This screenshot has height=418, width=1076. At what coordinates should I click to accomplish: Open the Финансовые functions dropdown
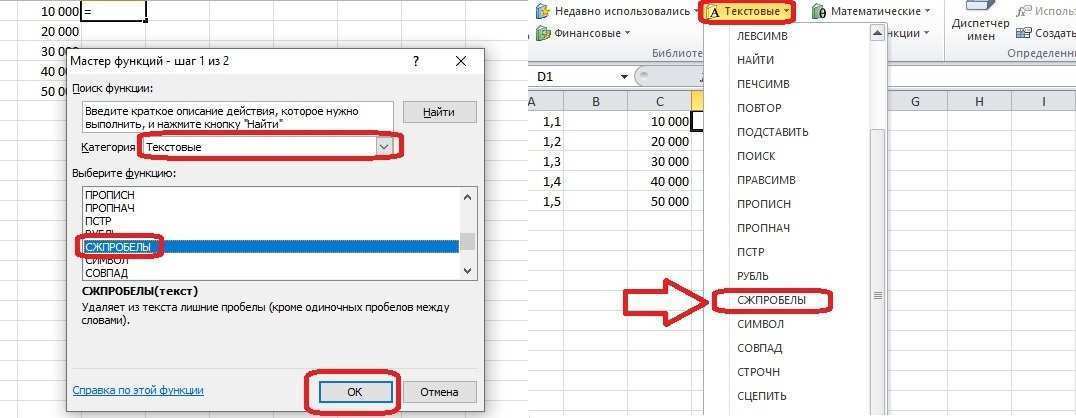pos(583,33)
